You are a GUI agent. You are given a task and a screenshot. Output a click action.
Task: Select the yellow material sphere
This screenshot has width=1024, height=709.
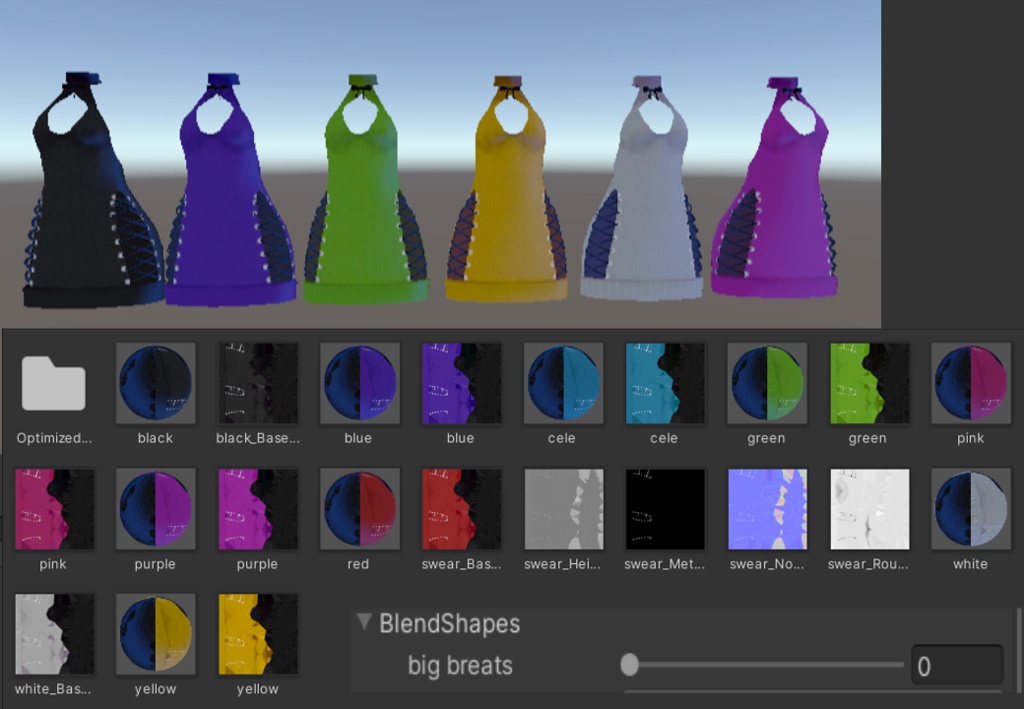(x=155, y=634)
